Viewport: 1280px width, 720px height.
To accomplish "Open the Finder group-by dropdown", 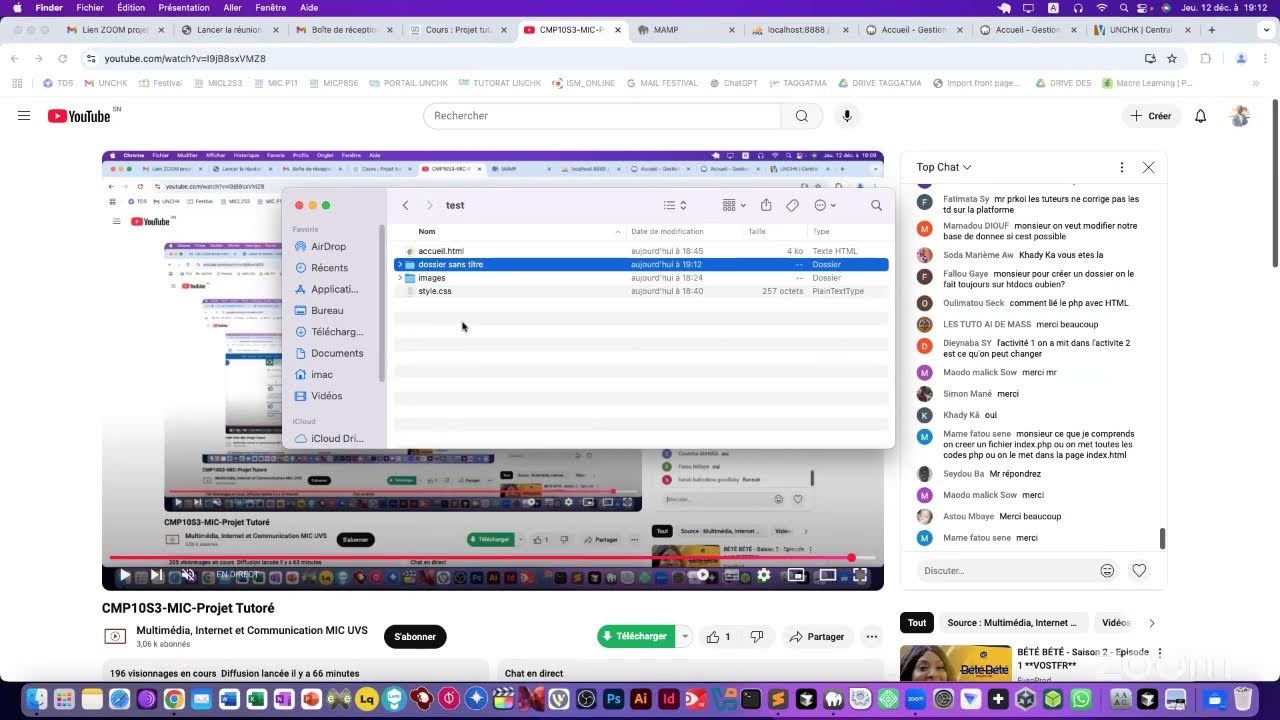I will pyautogui.click(x=734, y=205).
